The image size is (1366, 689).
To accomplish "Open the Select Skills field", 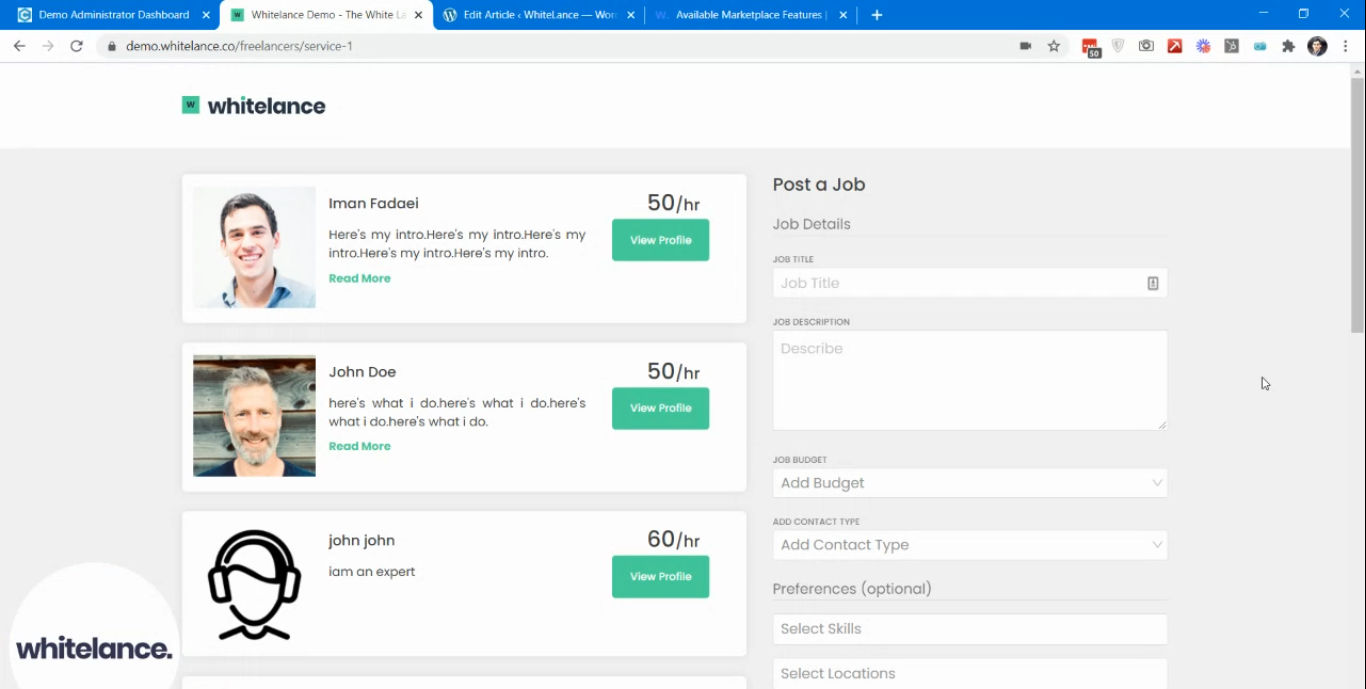I will click(x=970, y=629).
